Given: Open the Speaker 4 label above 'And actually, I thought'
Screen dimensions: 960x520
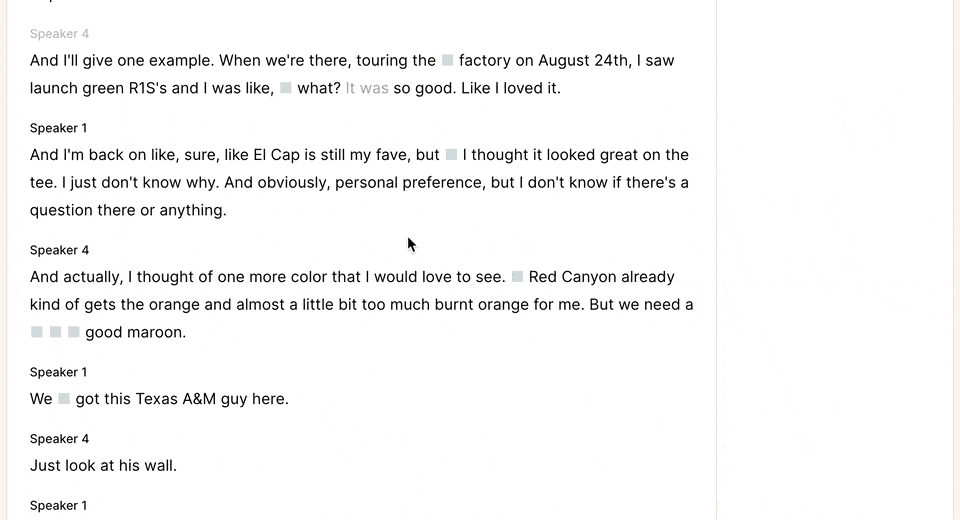Looking at the screenshot, I should pos(59,250).
